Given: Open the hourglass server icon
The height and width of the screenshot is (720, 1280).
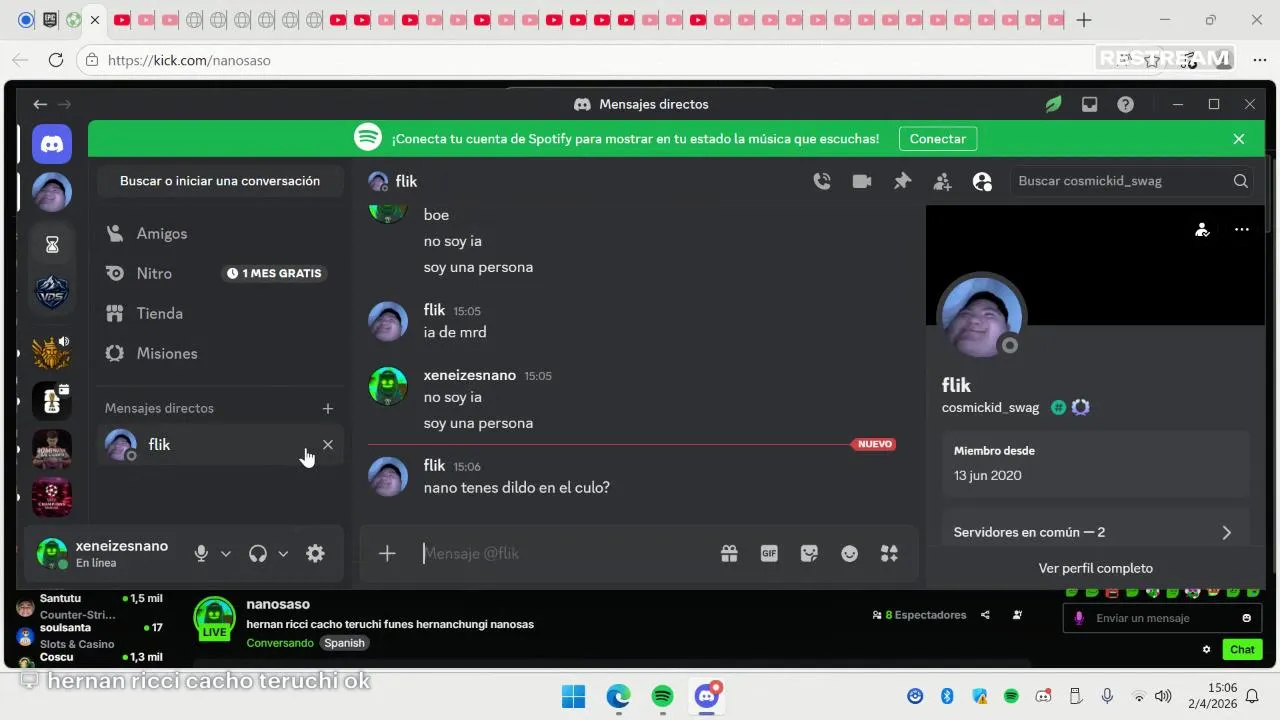Looking at the screenshot, I should [52, 244].
